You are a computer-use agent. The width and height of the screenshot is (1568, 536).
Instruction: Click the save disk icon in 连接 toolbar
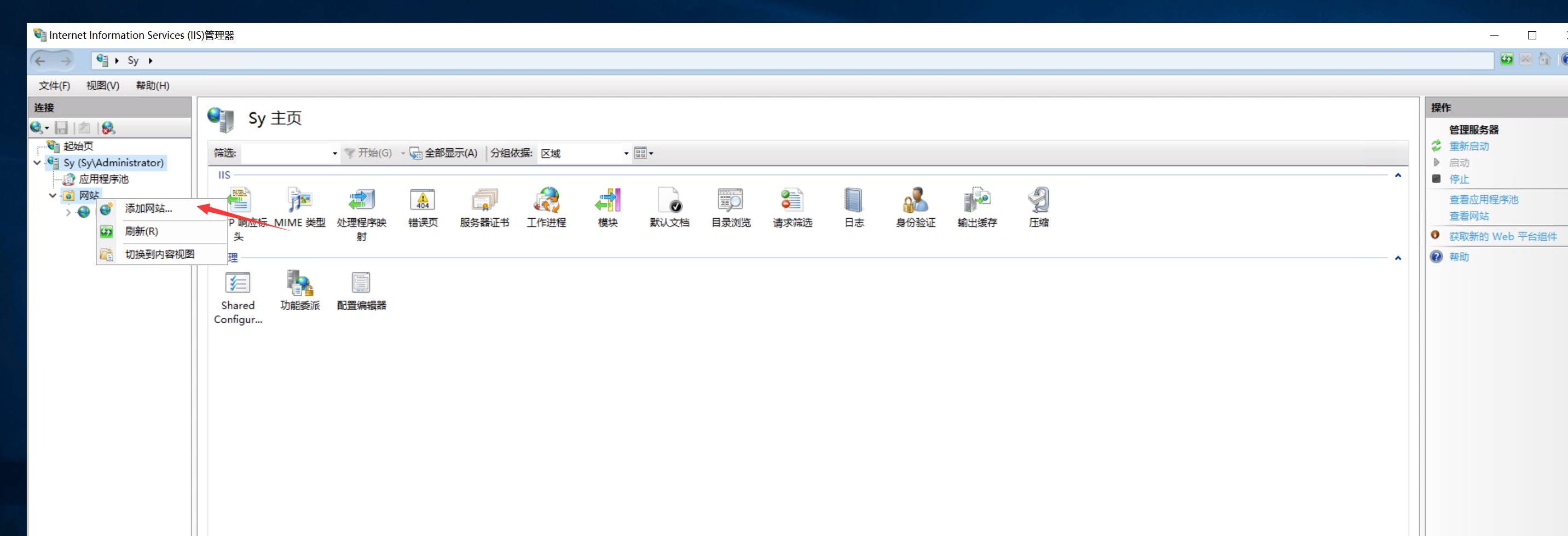pyautogui.click(x=61, y=128)
